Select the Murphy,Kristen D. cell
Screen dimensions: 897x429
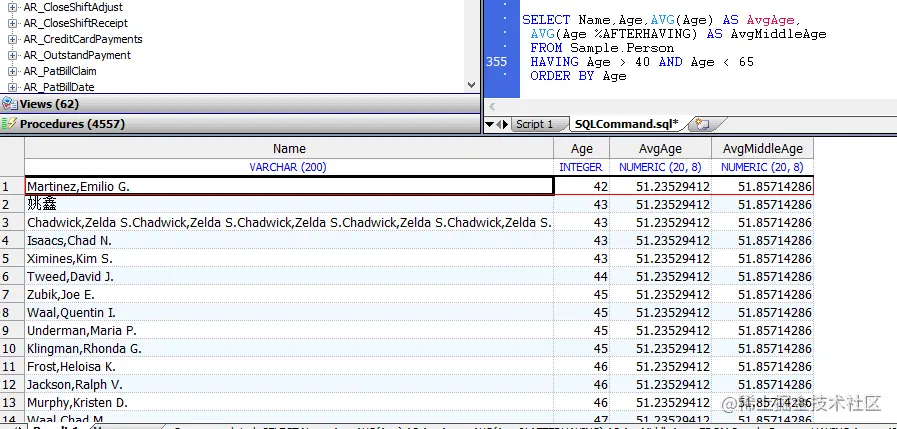click(289, 403)
